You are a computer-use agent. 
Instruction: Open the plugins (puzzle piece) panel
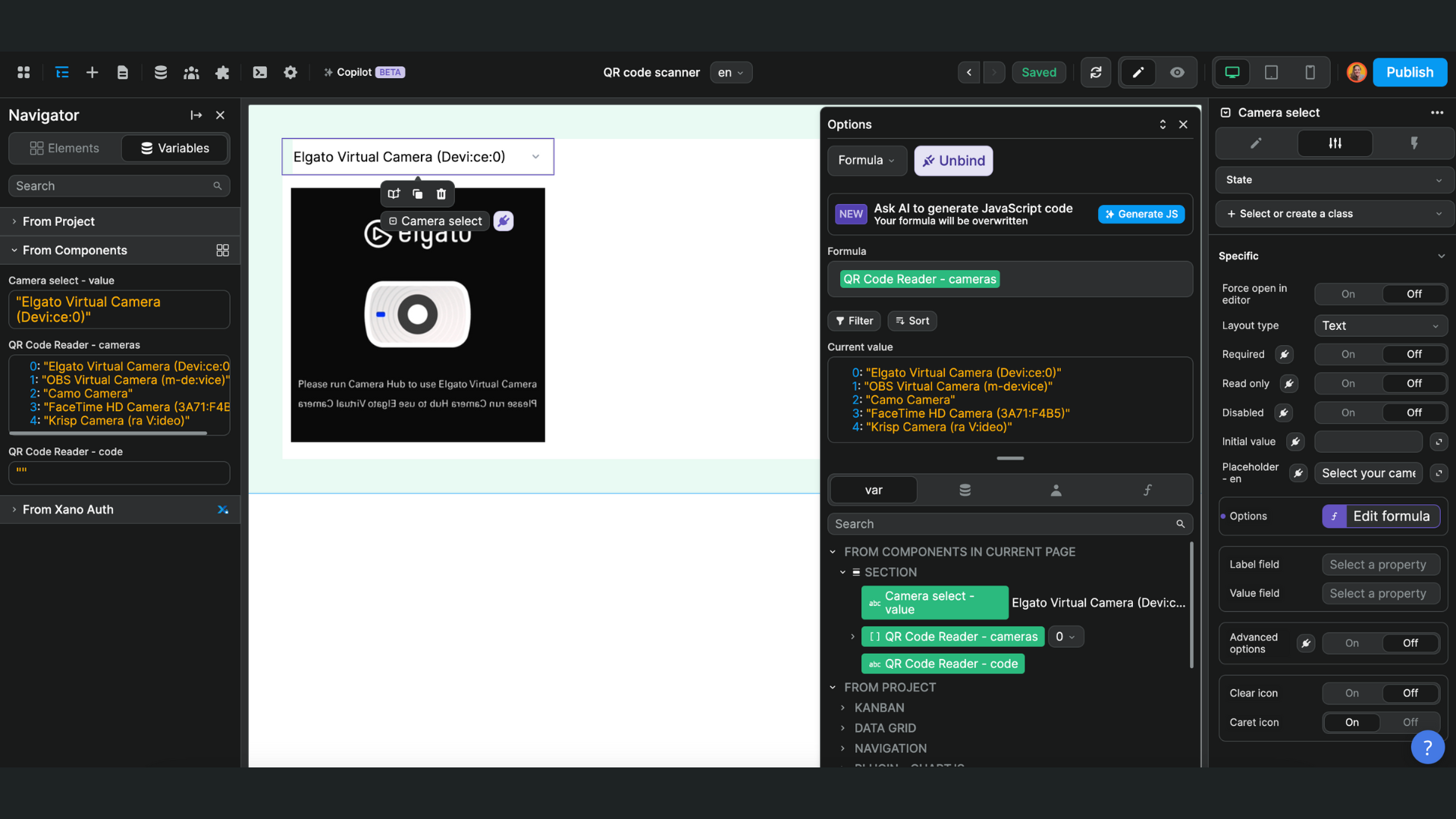tap(222, 72)
